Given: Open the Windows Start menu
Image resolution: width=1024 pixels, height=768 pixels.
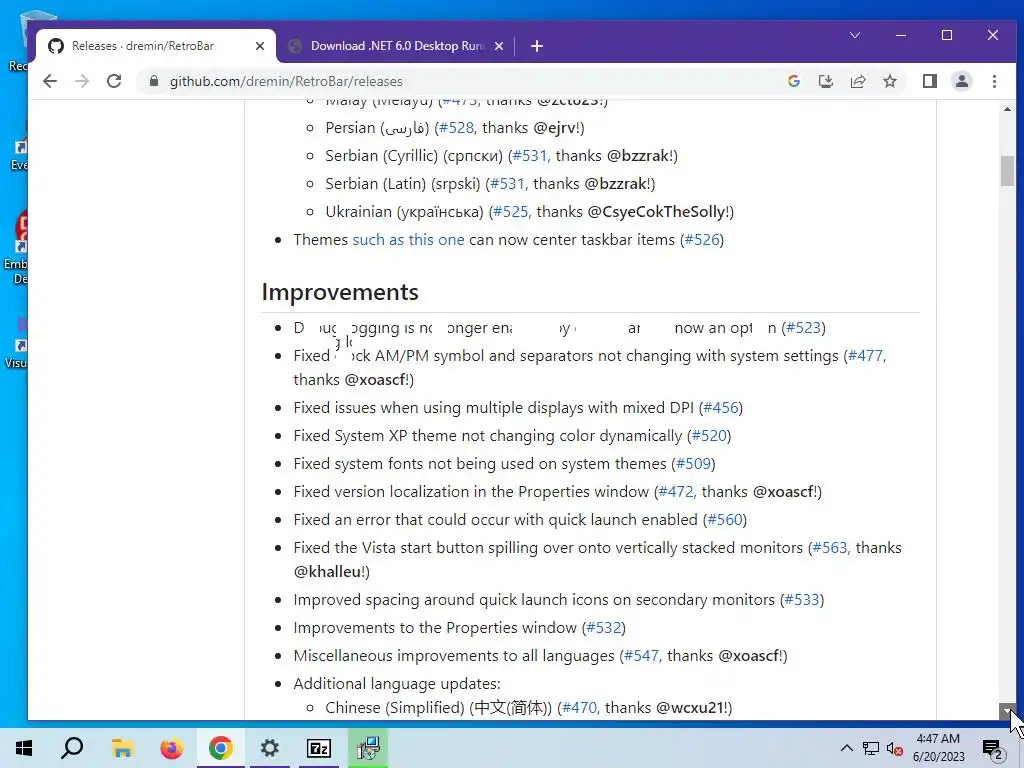Looking at the screenshot, I should click(x=24, y=748).
